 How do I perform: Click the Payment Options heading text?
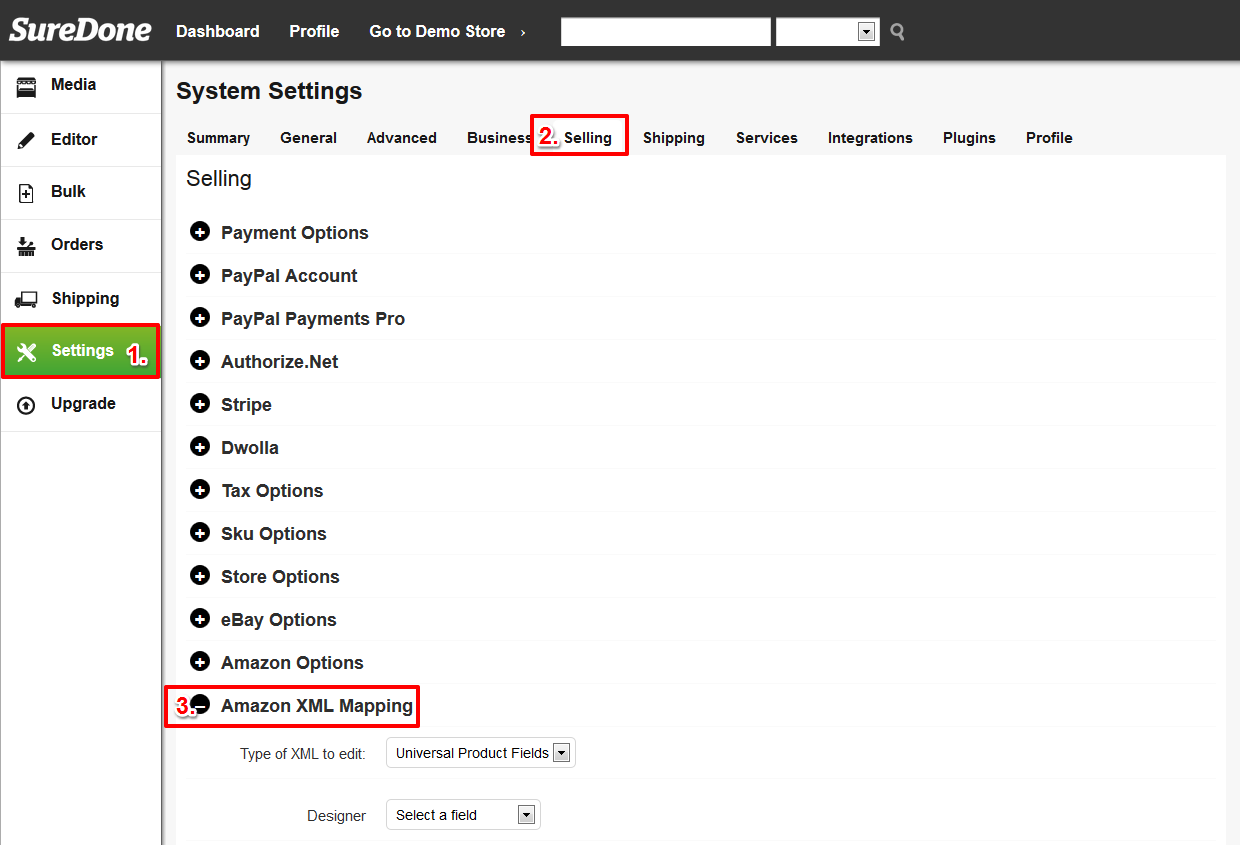tap(295, 233)
